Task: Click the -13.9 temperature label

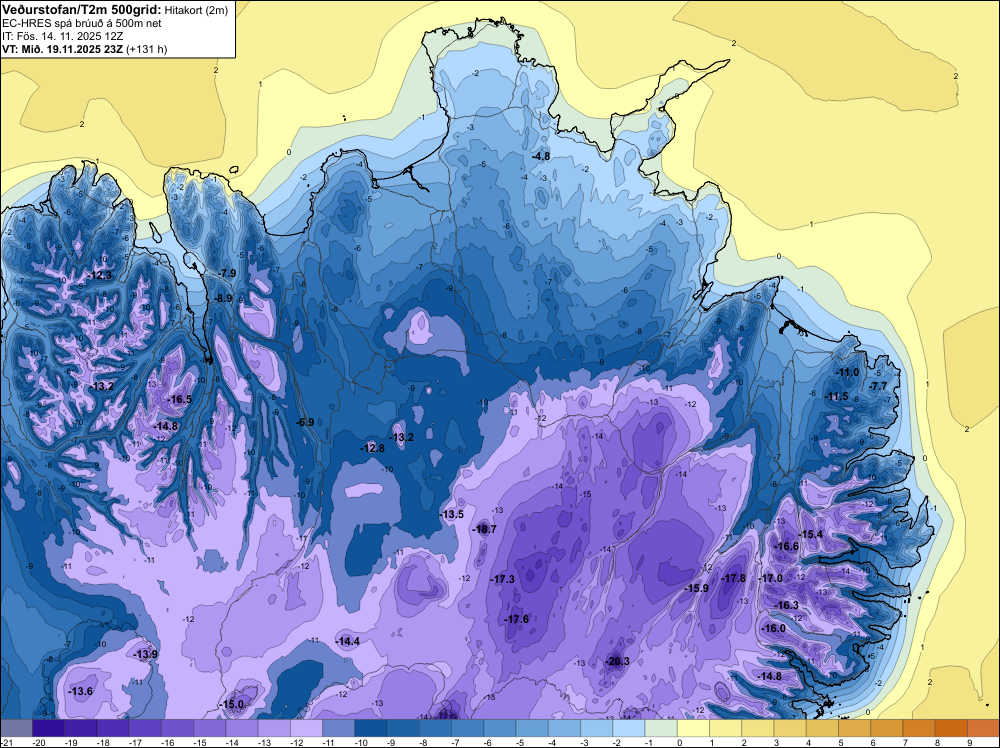Action: (145, 654)
